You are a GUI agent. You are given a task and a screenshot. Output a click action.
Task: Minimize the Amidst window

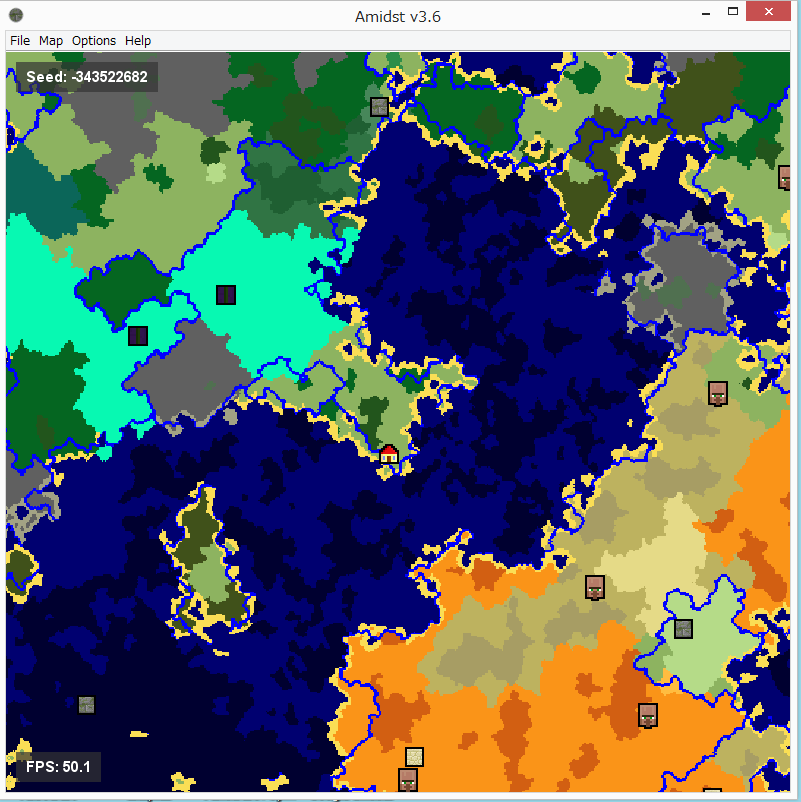(x=706, y=12)
